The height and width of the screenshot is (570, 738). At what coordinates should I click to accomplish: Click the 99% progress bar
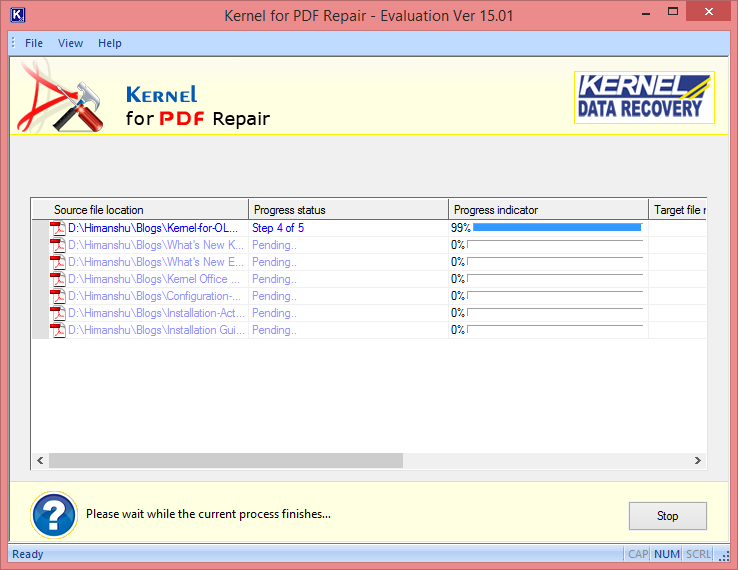pos(557,228)
